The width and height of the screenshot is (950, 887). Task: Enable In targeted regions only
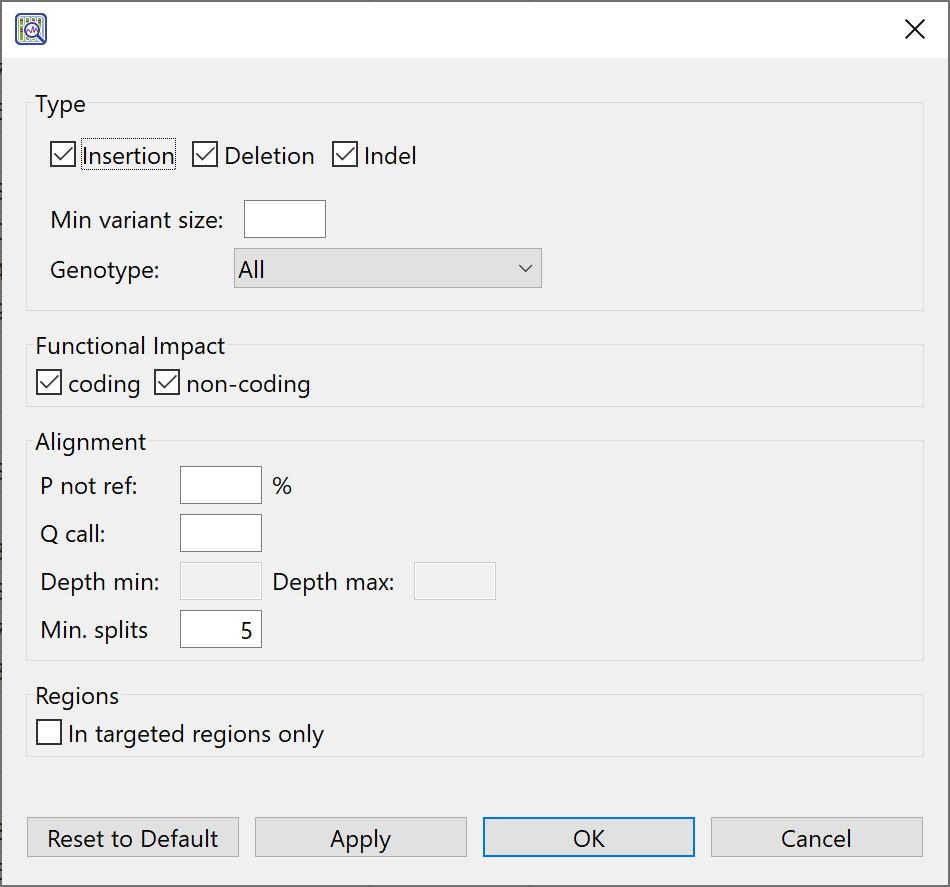point(49,733)
